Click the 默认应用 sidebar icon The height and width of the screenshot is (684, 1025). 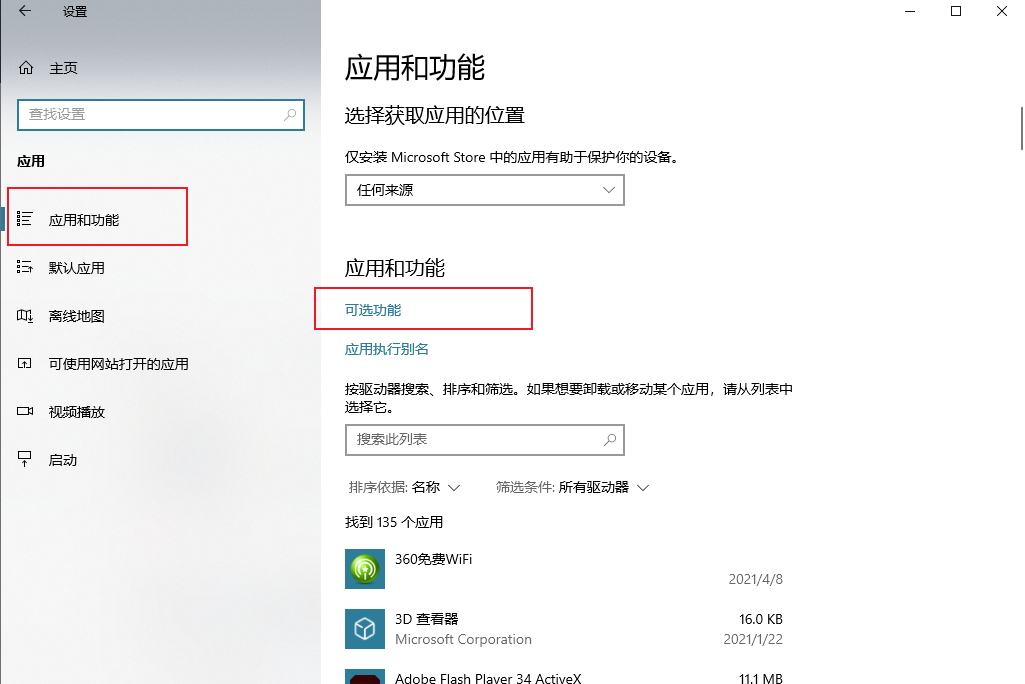(25, 267)
